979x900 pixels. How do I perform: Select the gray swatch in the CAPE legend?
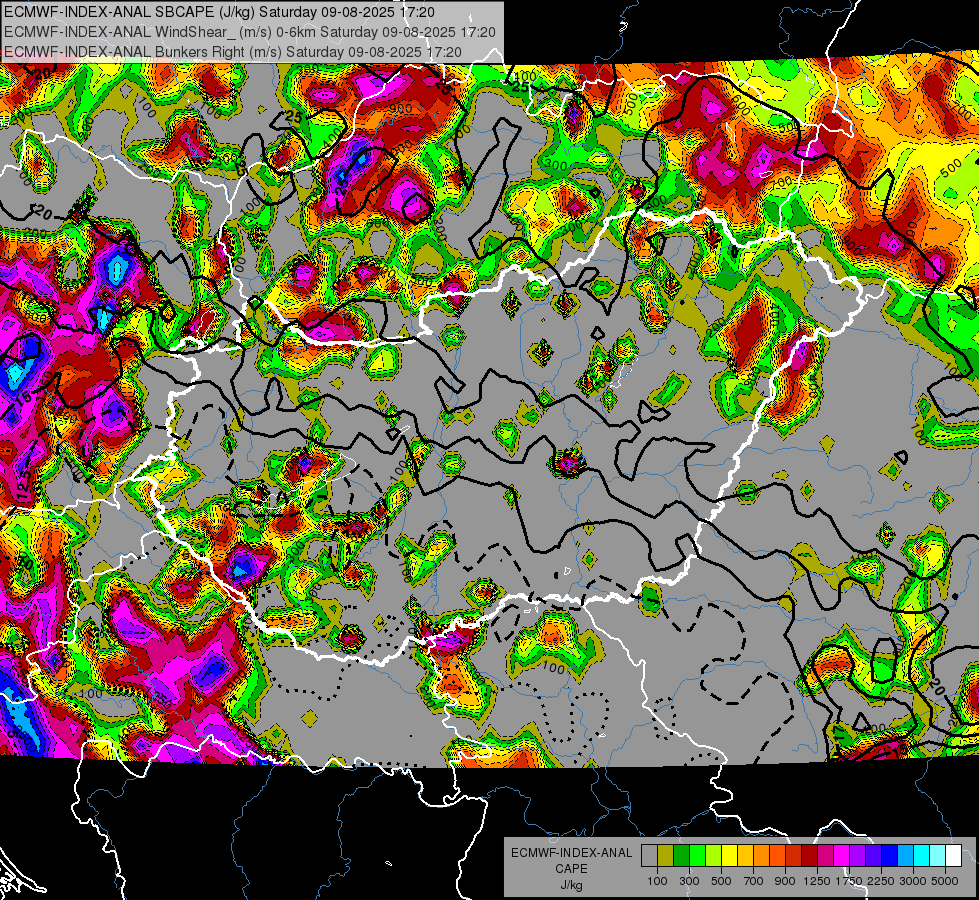pos(649,856)
